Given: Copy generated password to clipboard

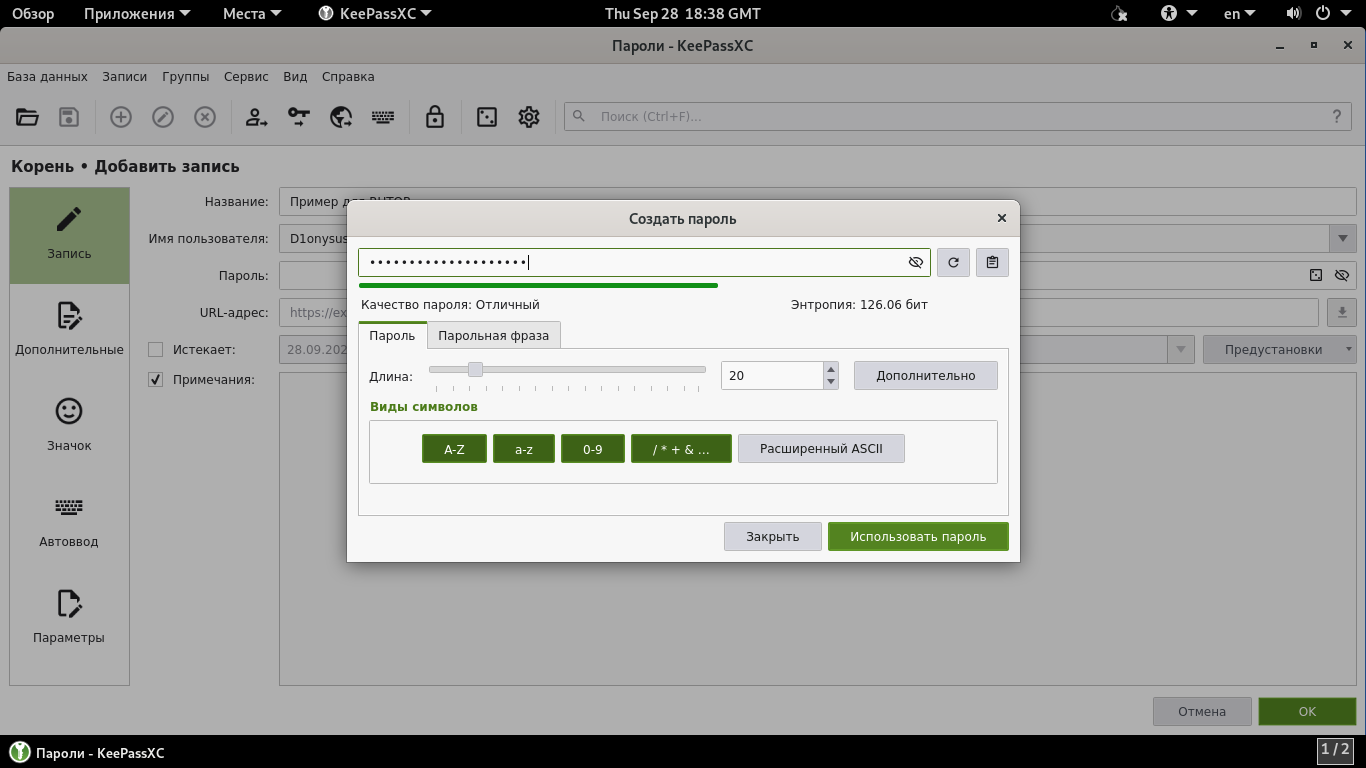Looking at the screenshot, I should pyautogui.click(x=992, y=262).
